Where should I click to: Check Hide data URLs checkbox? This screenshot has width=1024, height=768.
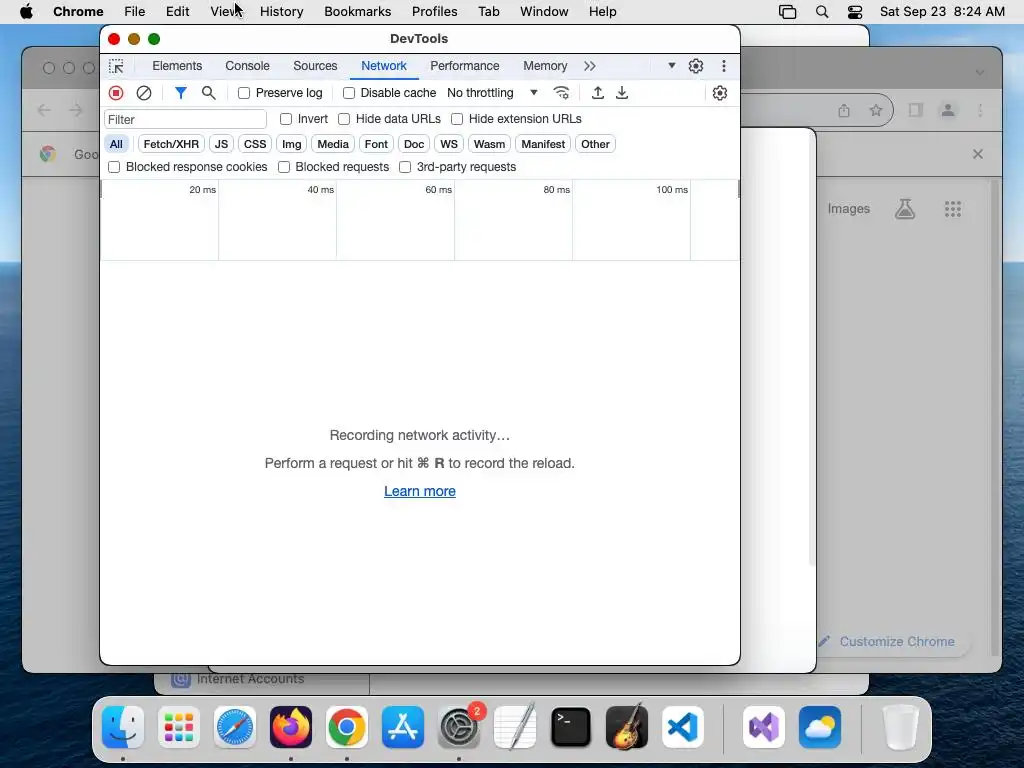[344, 119]
